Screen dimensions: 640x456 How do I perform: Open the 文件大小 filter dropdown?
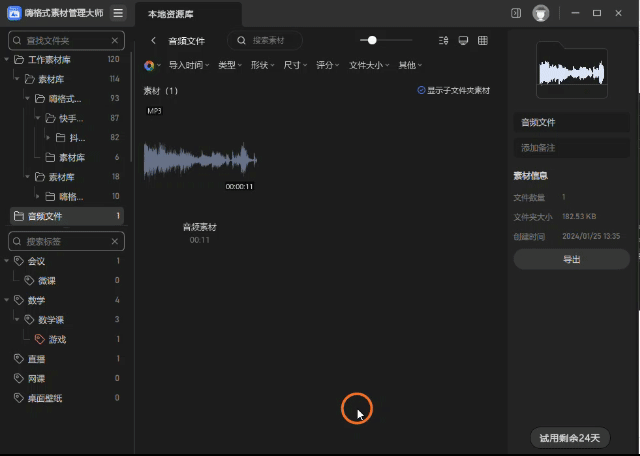click(369, 65)
